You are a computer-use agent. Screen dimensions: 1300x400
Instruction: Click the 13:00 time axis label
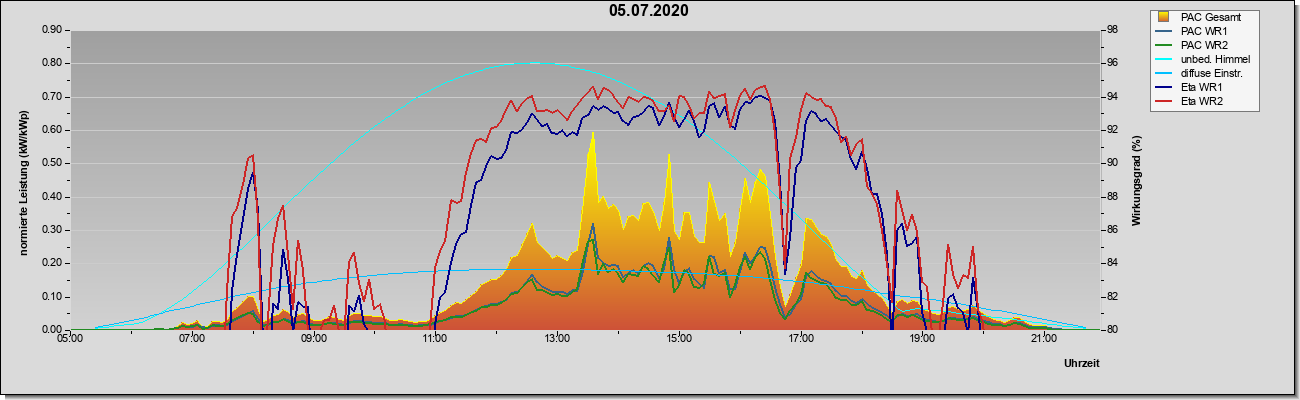[557, 340]
